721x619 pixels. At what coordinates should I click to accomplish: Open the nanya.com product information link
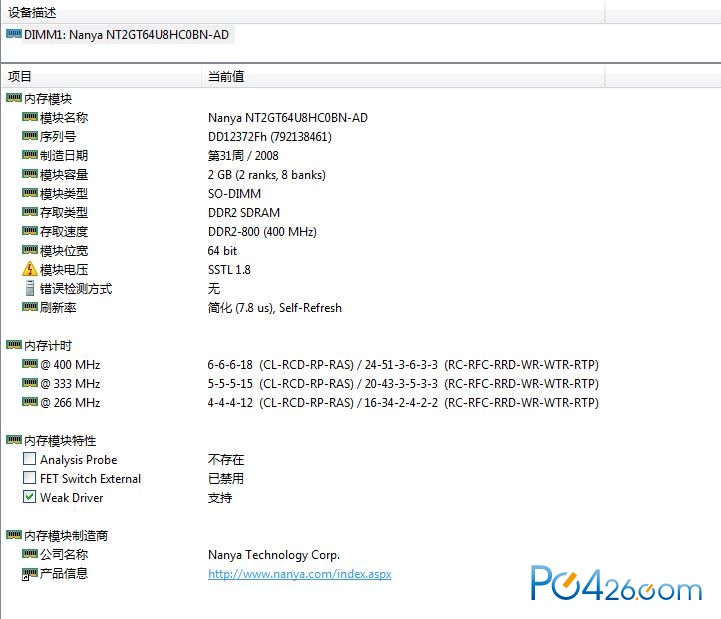coord(299,574)
